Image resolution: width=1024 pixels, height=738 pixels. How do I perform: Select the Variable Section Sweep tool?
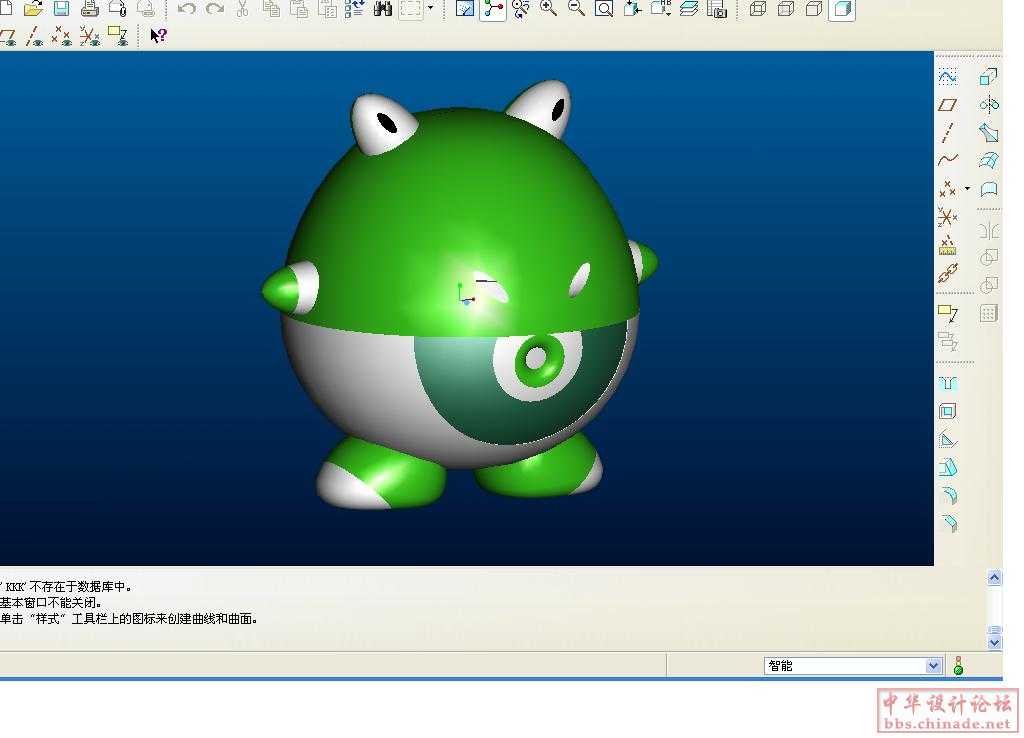989,133
